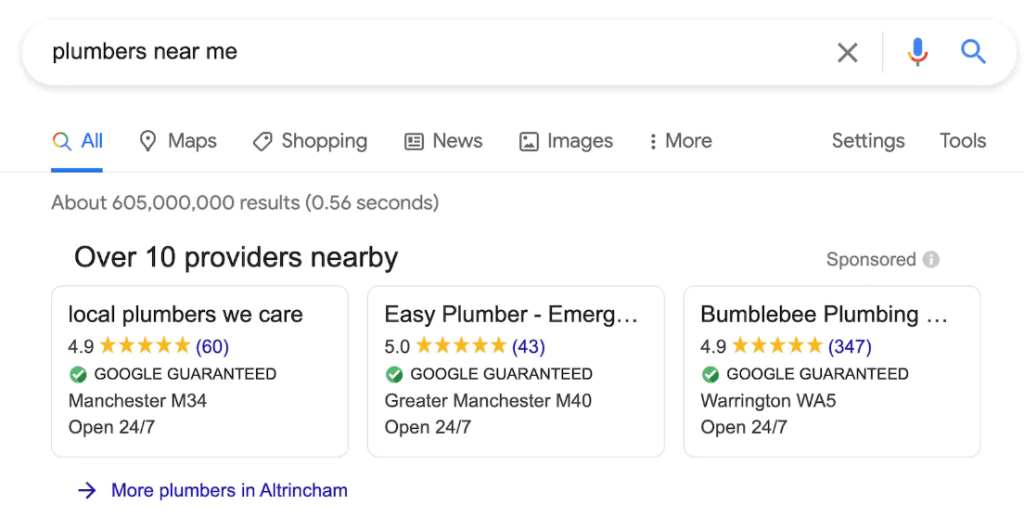Viewport: 1024px width, 518px height.
Task: Click the blue magnifier search icon
Action: (973, 52)
